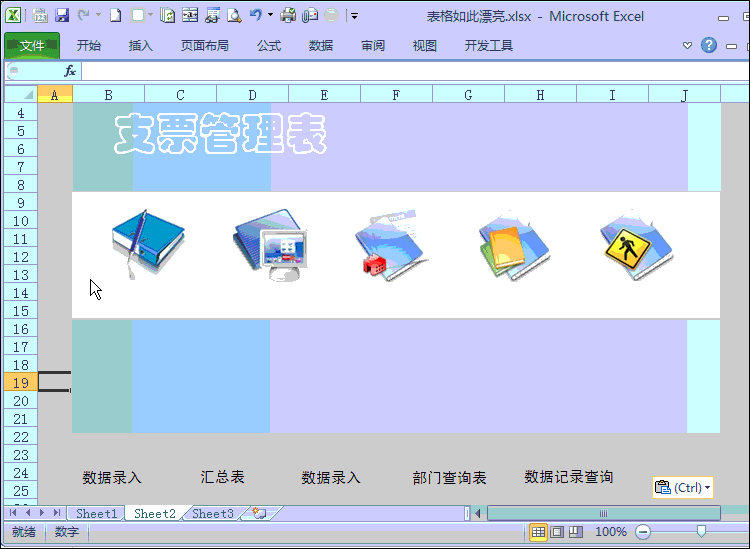Go to last sheet navigation arrow
750x549 pixels.
coord(57,513)
